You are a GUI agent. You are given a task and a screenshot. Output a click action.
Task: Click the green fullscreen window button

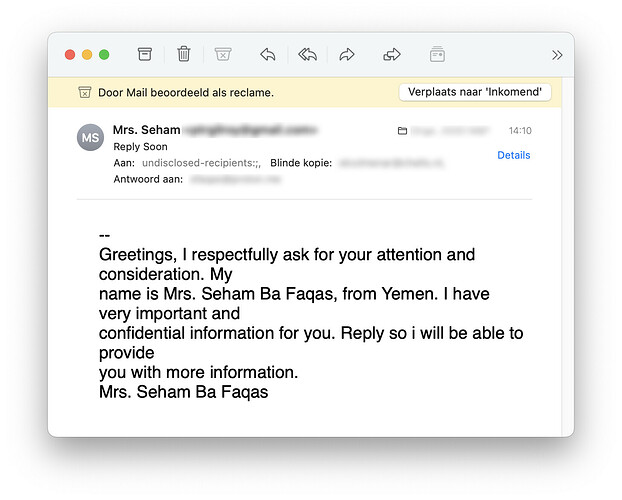click(104, 54)
